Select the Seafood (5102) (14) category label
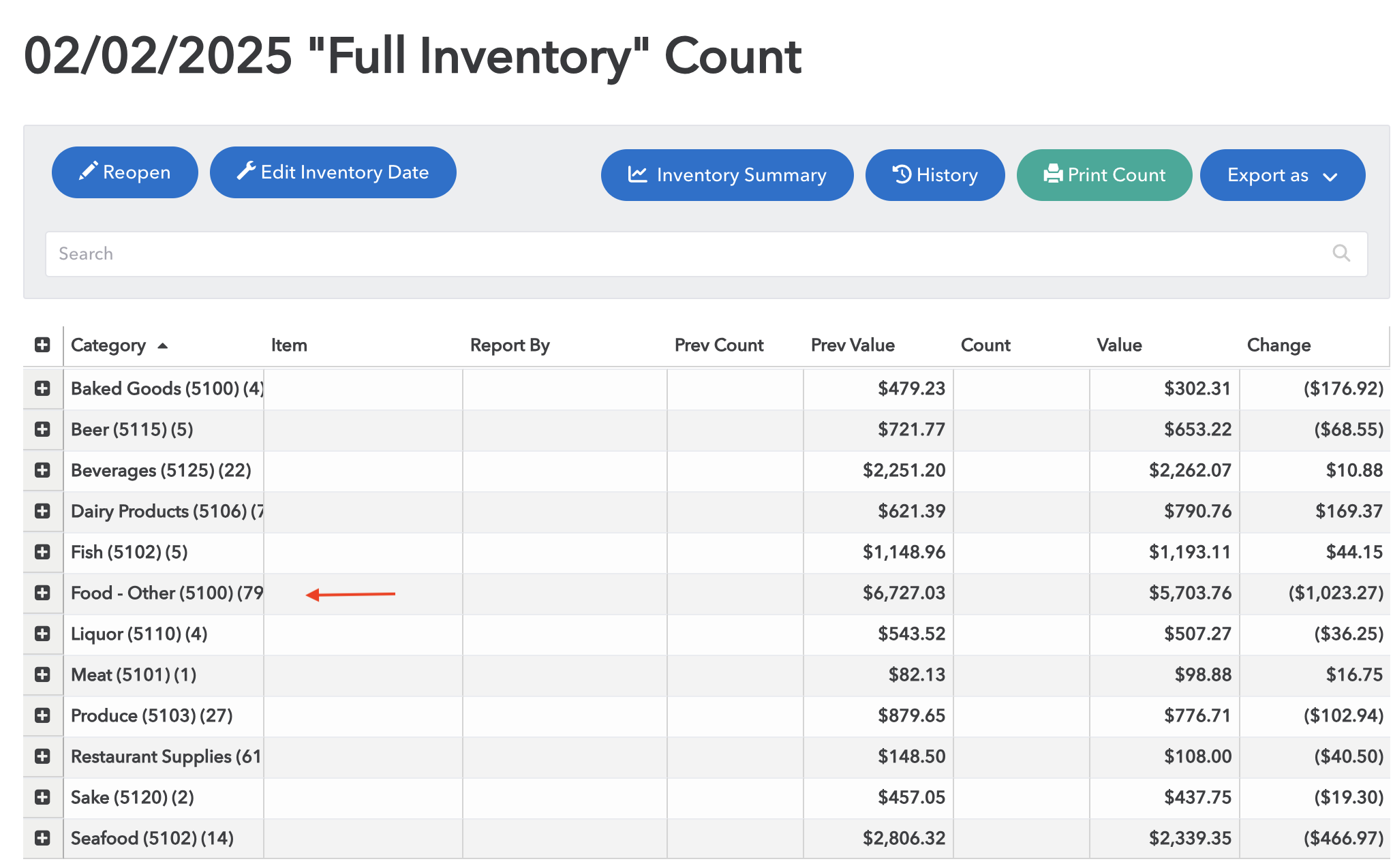 coord(152,838)
